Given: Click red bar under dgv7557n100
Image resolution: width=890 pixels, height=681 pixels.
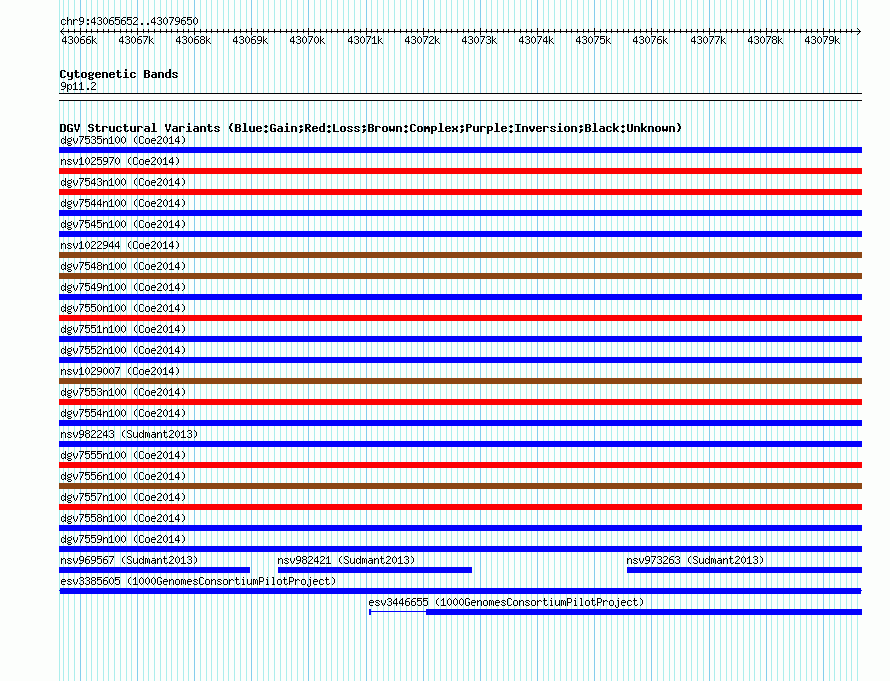Looking at the screenshot, I should click(460, 507).
